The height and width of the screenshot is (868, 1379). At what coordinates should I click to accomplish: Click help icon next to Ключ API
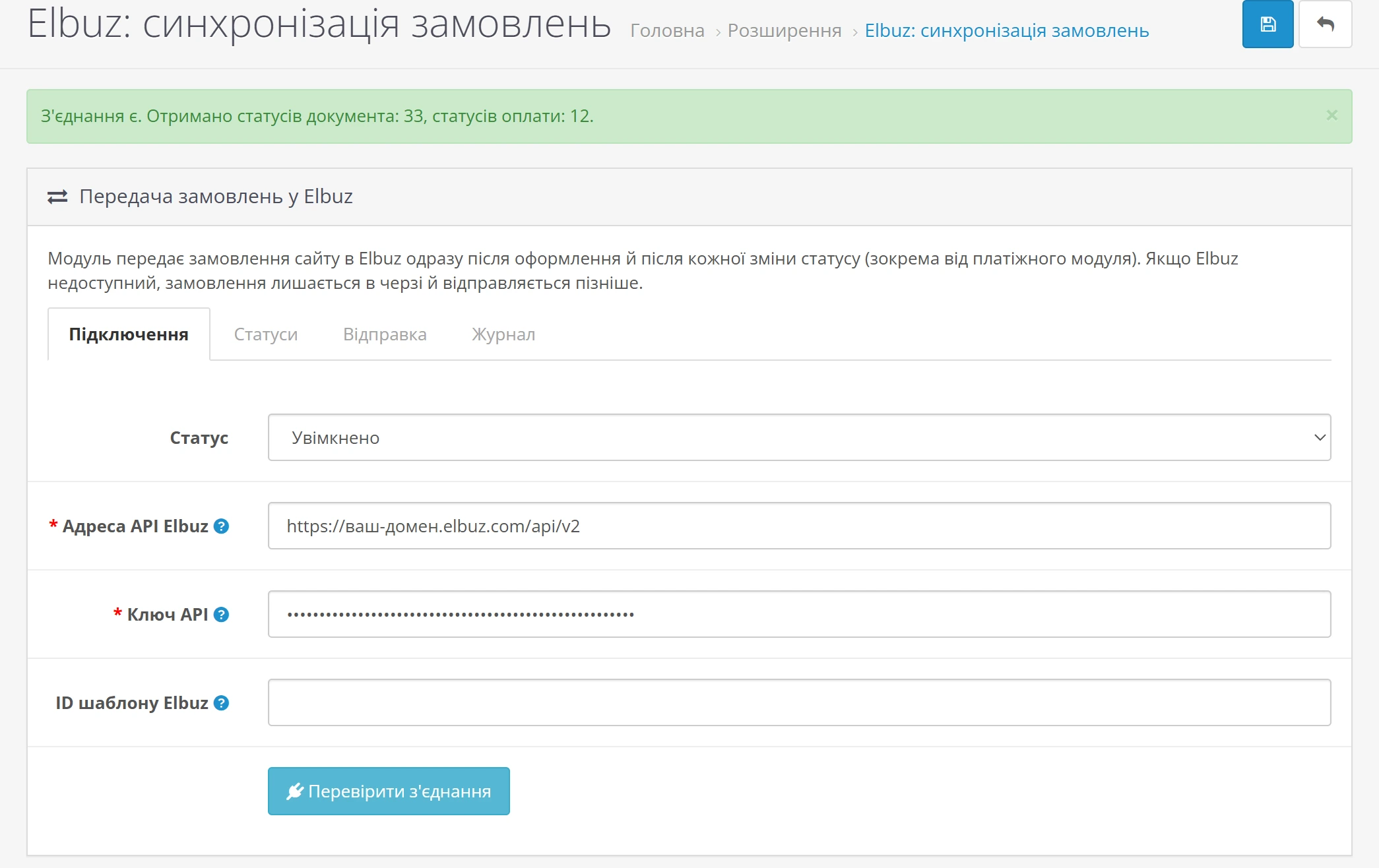point(222,615)
